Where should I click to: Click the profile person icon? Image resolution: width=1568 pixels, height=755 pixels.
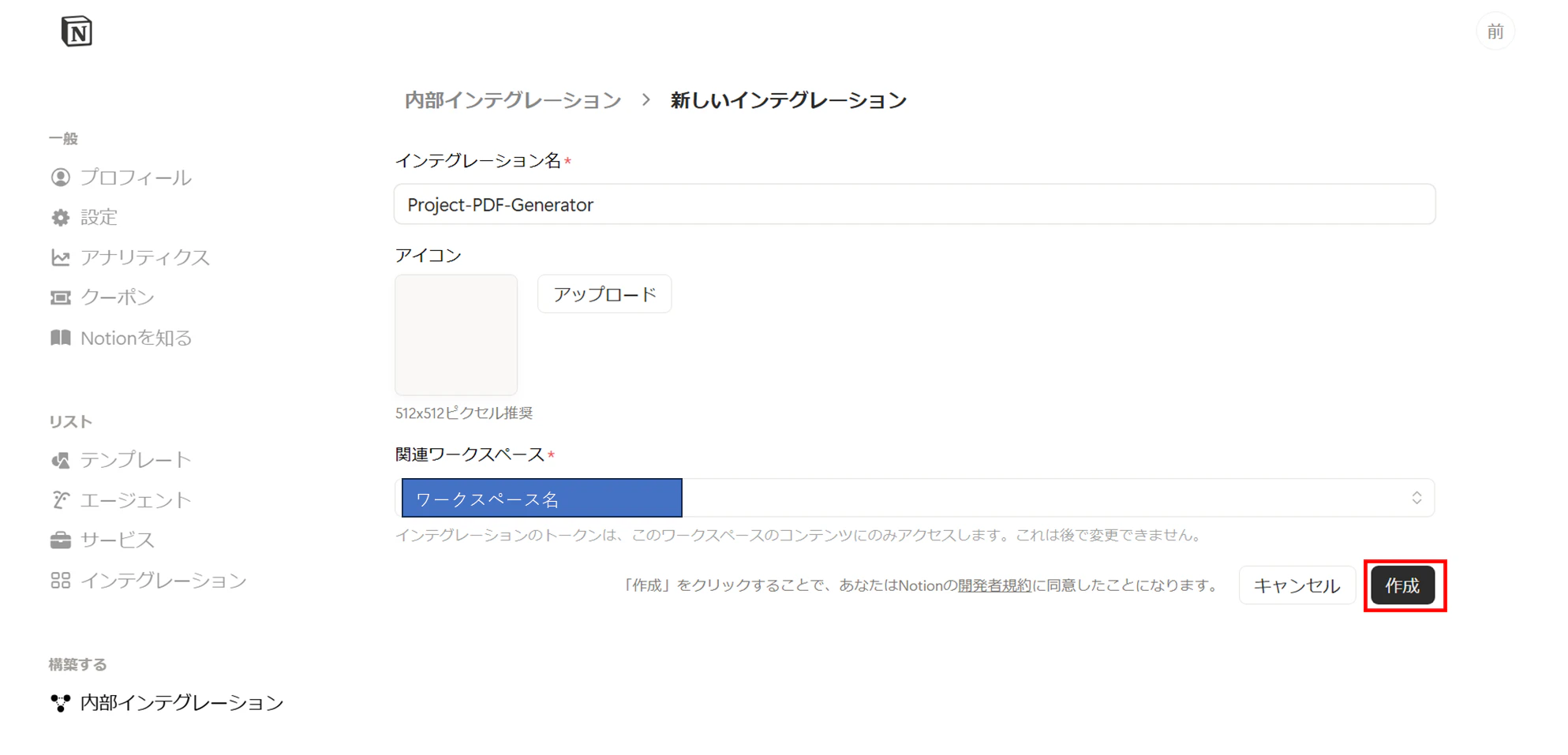click(x=61, y=178)
